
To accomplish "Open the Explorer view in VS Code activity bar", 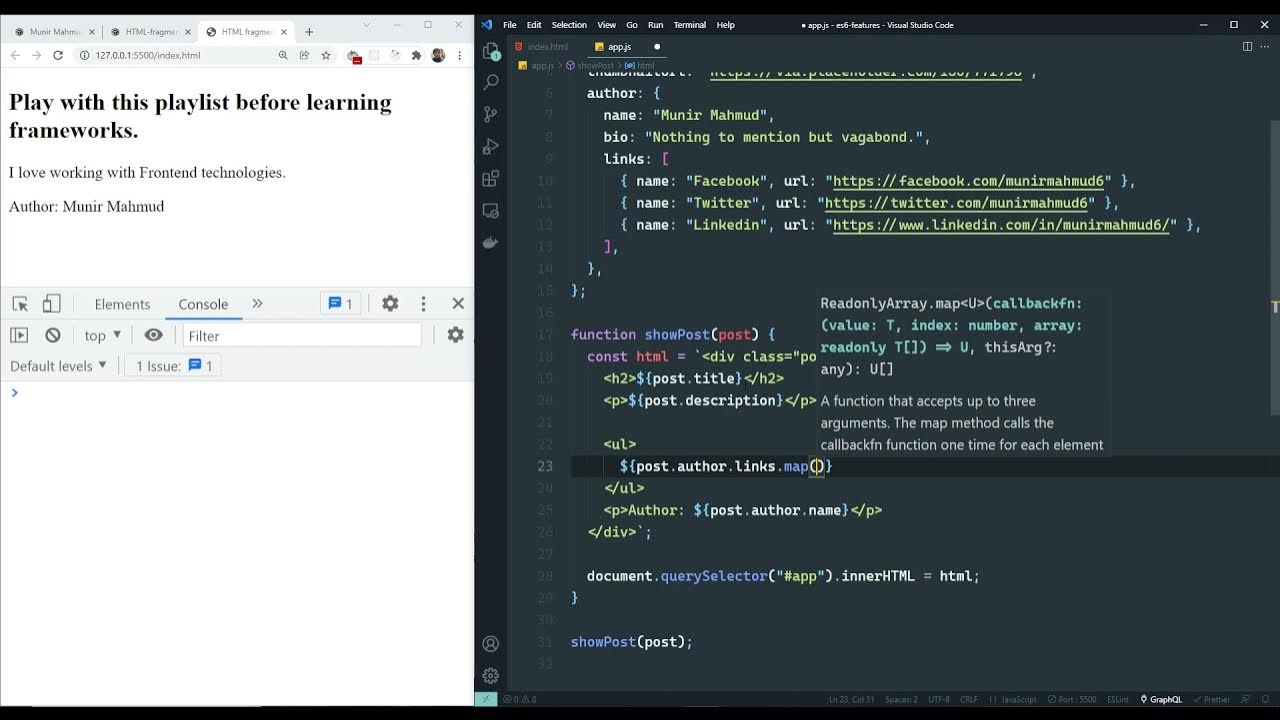I will [x=491, y=50].
